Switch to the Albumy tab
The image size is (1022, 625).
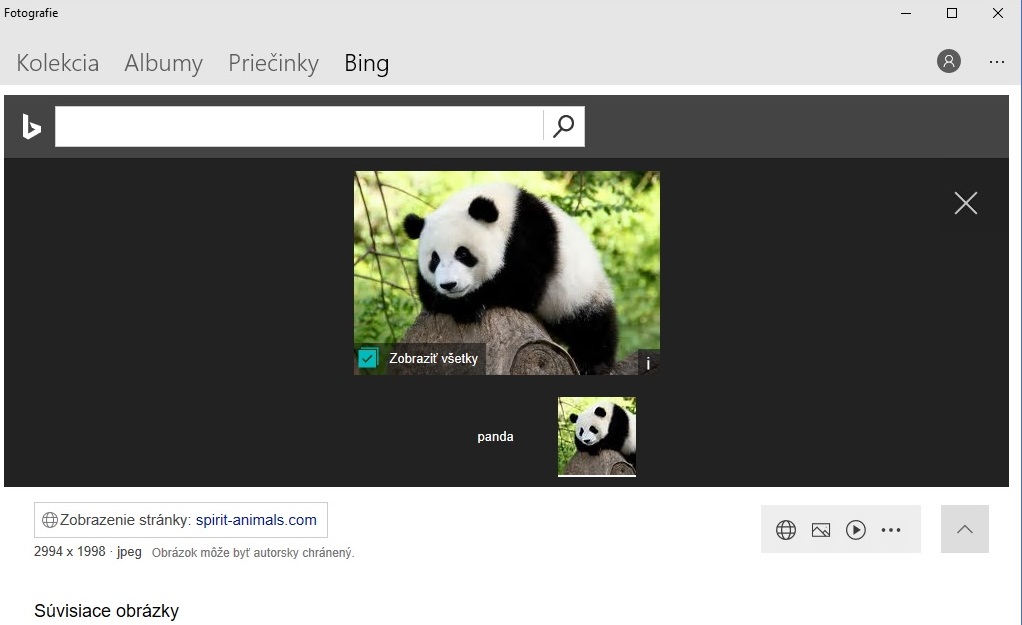[x=164, y=63]
